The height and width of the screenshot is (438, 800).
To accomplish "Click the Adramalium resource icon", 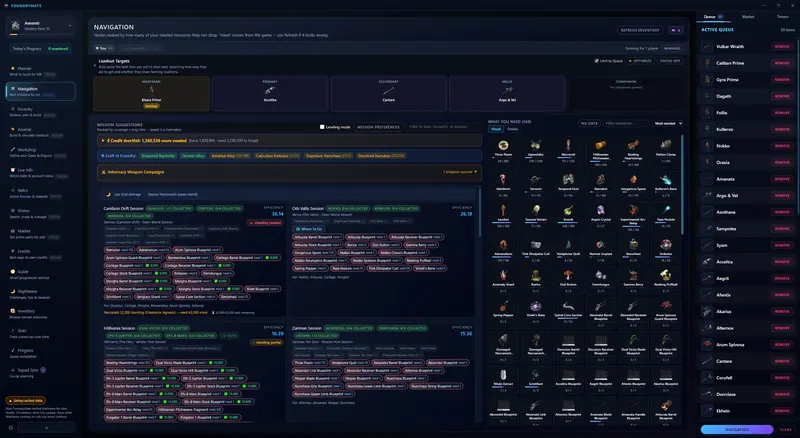I will click(x=503, y=245).
